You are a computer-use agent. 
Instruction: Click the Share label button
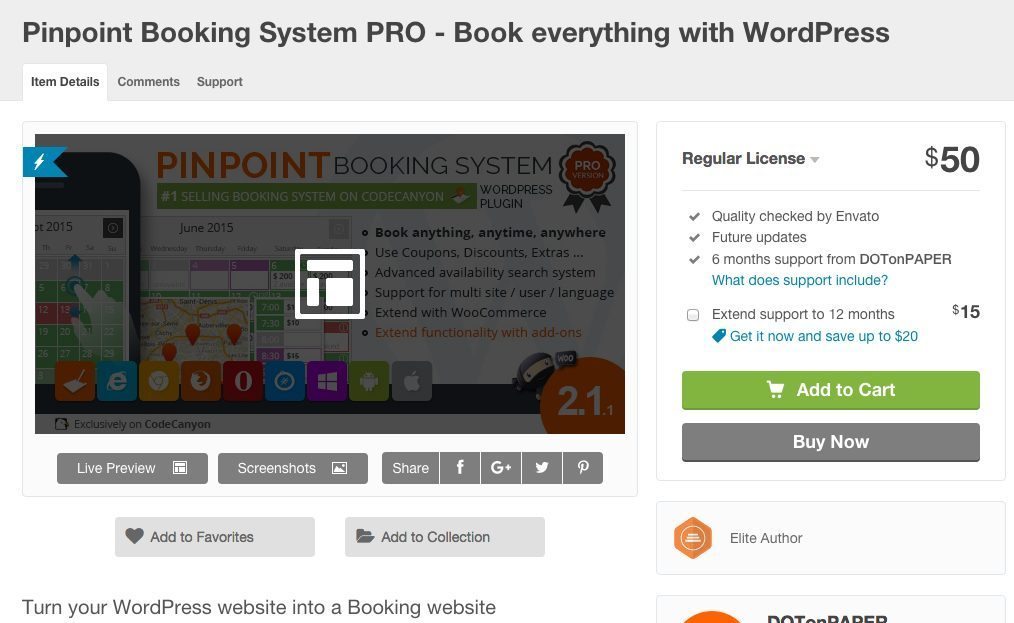(x=410, y=468)
